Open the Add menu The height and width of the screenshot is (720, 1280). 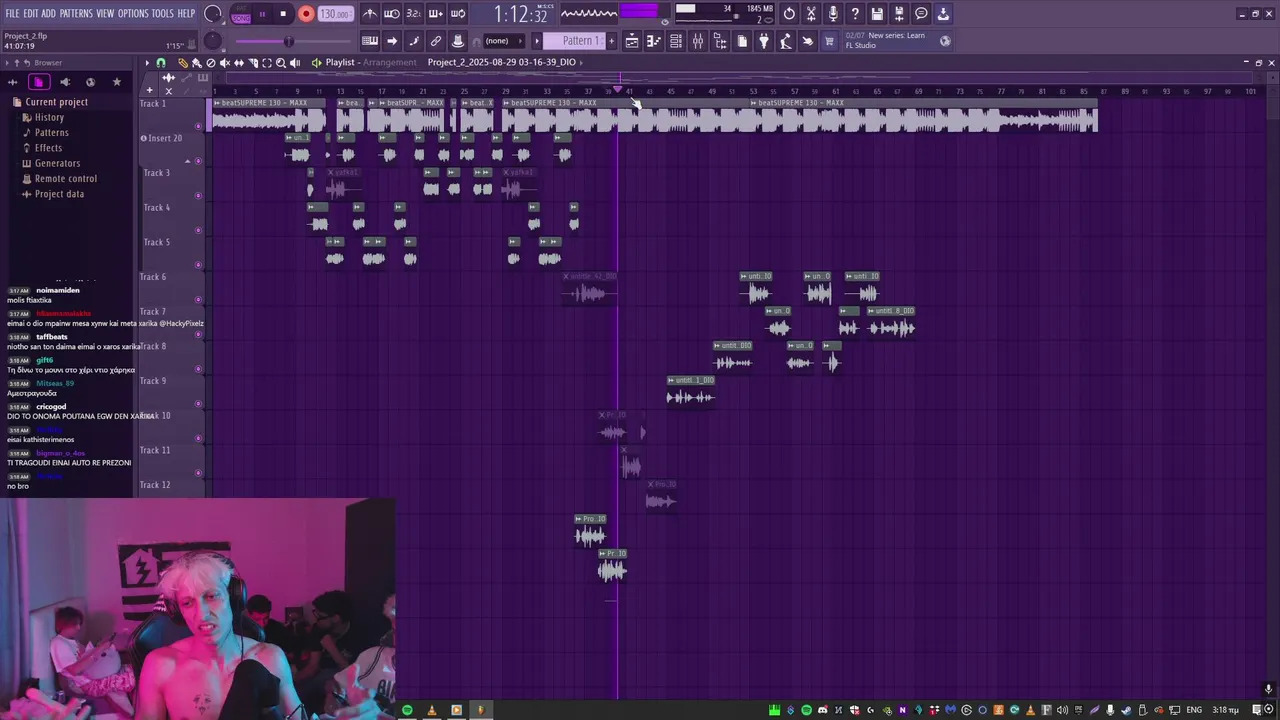click(x=49, y=13)
